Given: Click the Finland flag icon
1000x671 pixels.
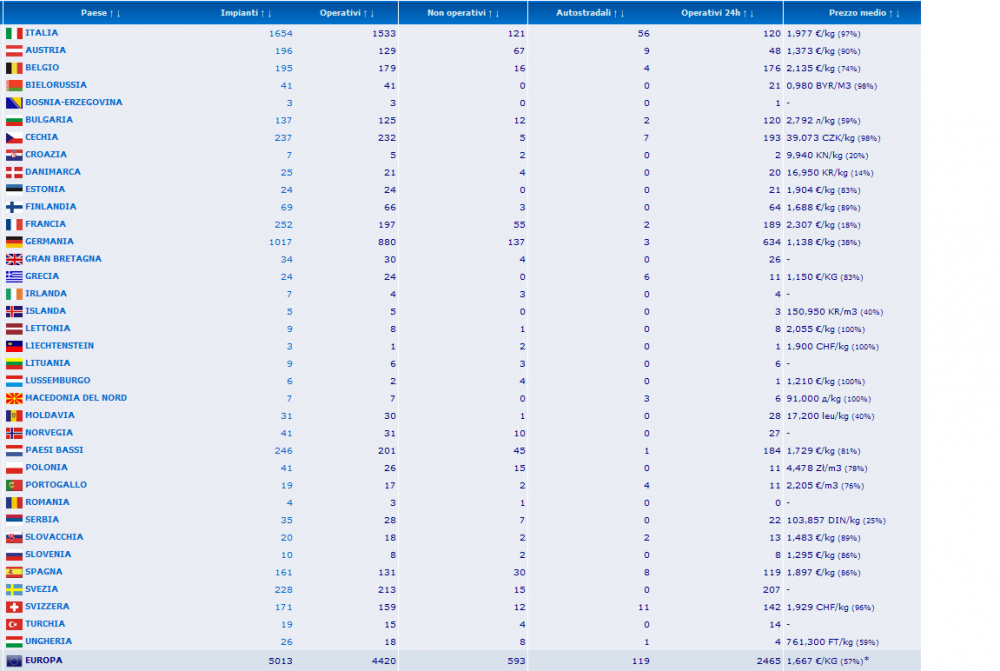Looking at the screenshot, I should [x=14, y=207].
